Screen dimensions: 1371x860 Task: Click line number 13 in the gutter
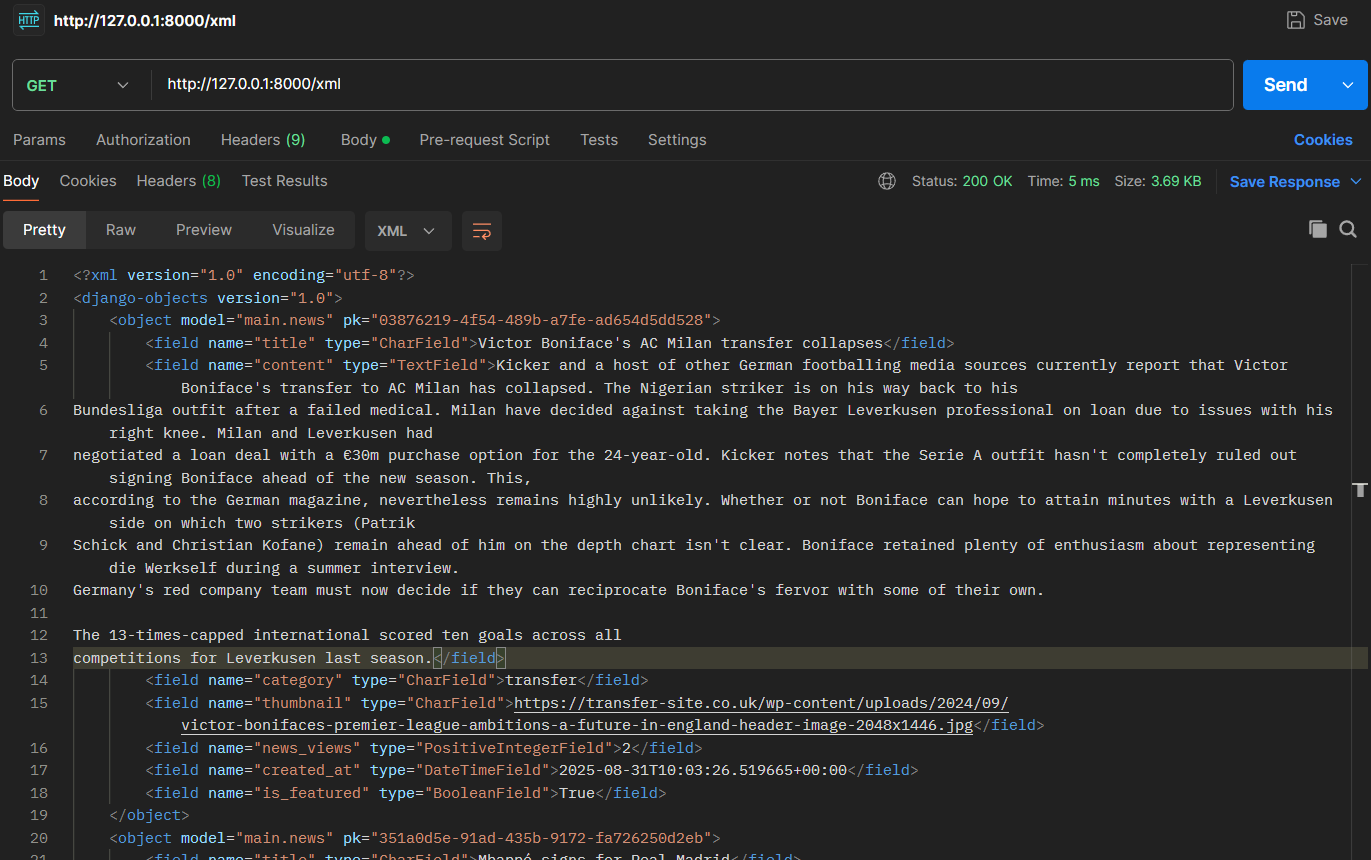coord(39,658)
